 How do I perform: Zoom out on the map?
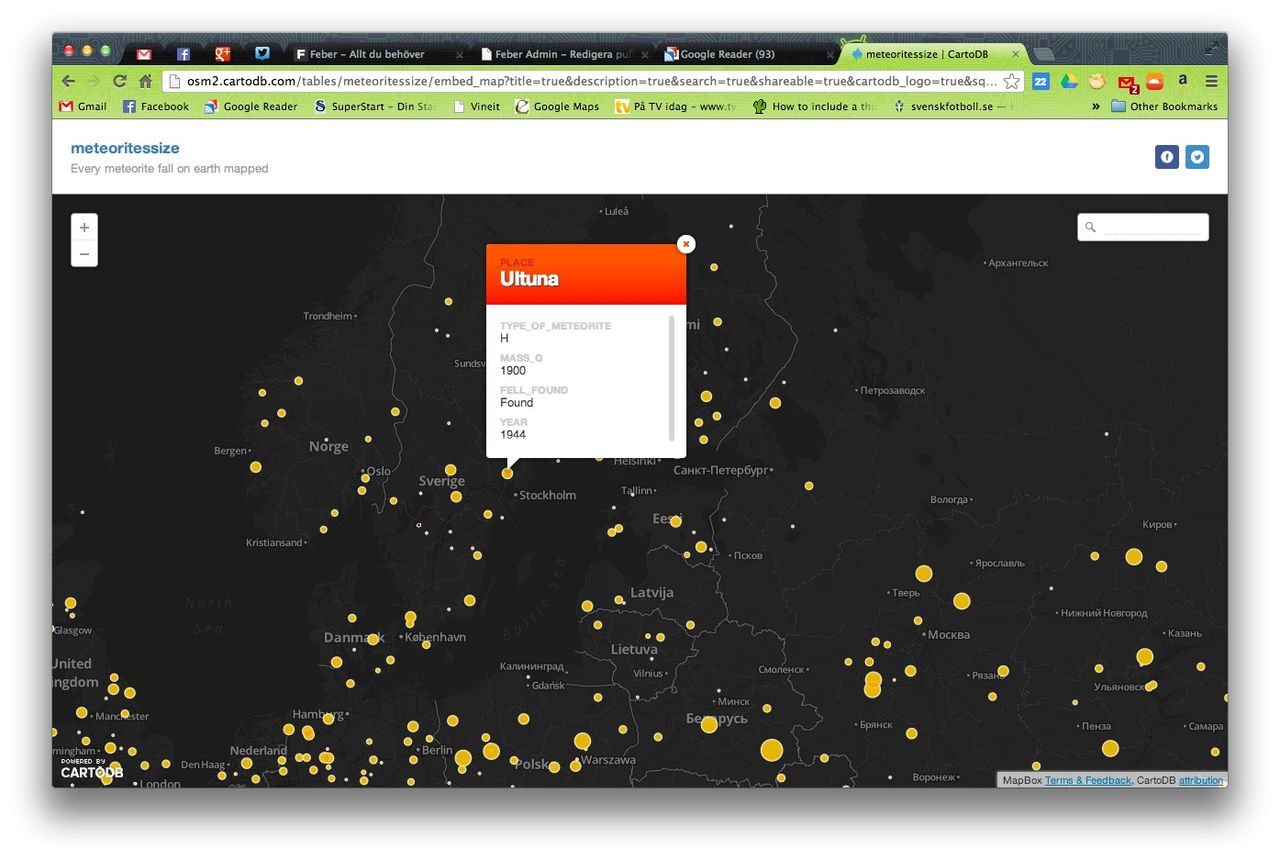[x=84, y=254]
